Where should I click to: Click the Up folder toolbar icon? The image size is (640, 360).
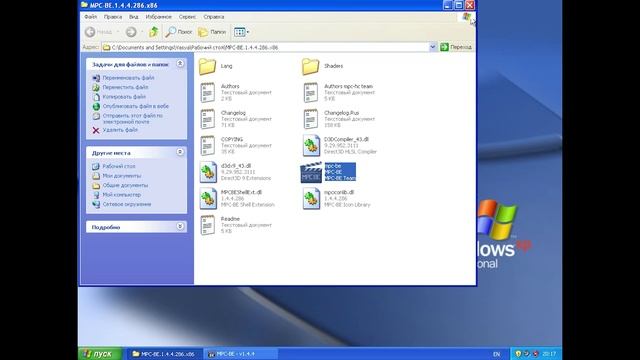[x=153, y=32]
